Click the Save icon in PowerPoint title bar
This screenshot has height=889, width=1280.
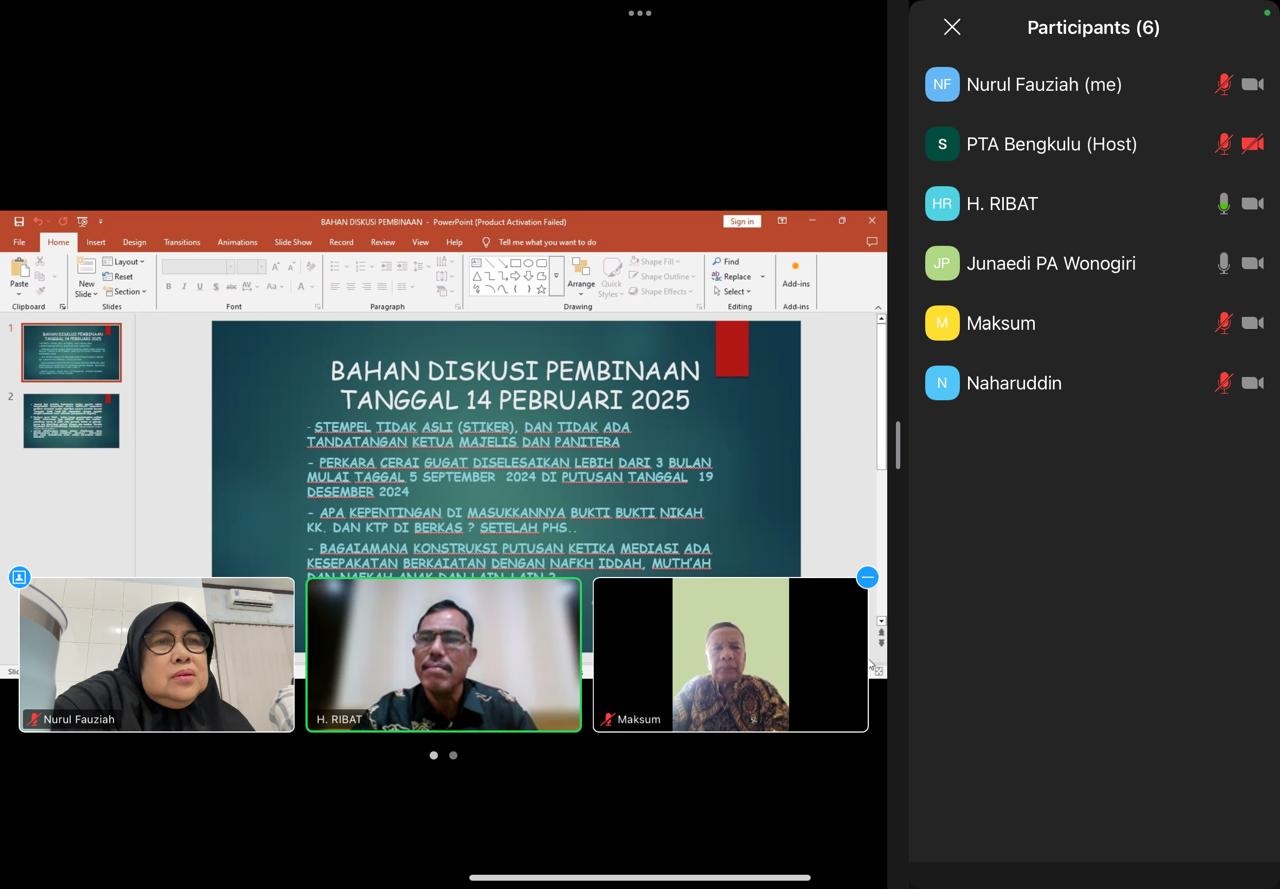click(18, 222)
